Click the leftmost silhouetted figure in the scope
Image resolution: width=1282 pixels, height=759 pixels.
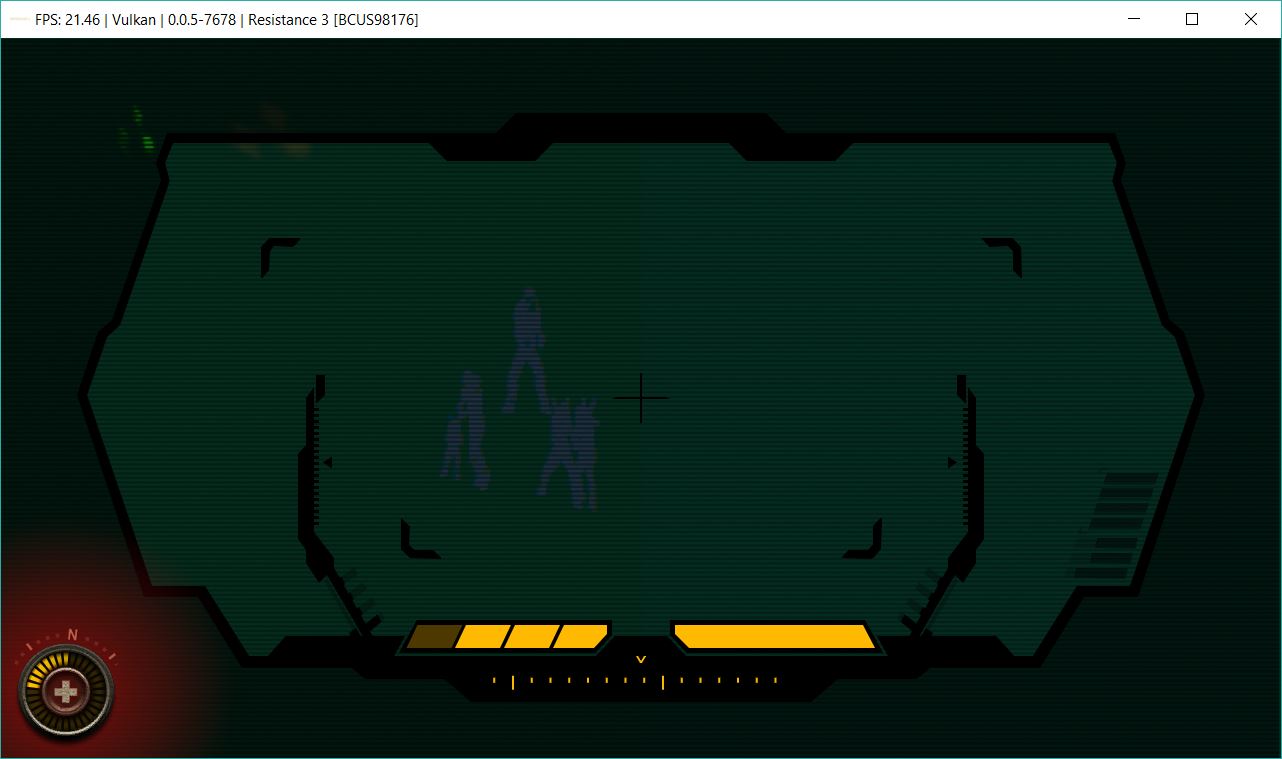click(x=466, y=430)
